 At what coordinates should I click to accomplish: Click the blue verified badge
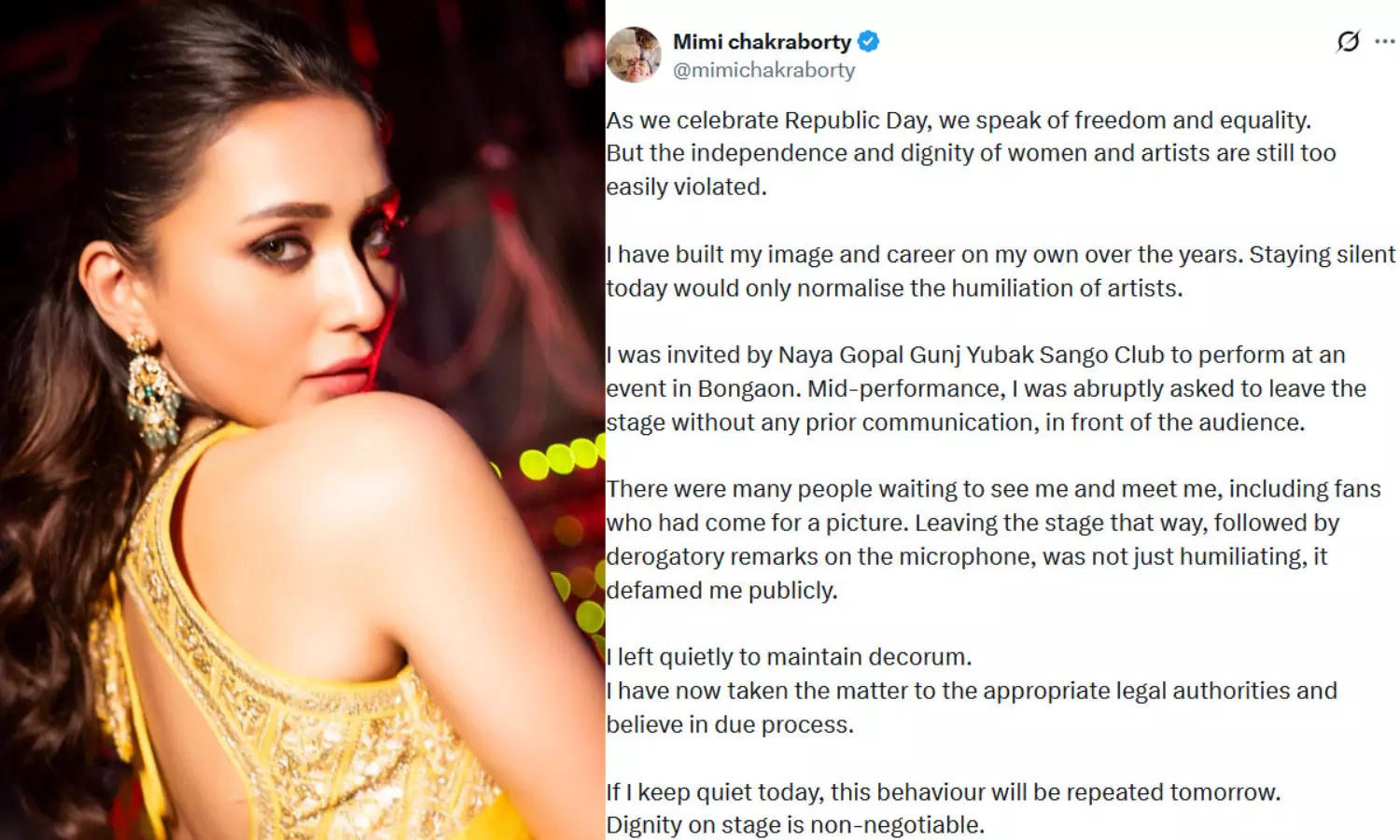[x=868, y=41]
